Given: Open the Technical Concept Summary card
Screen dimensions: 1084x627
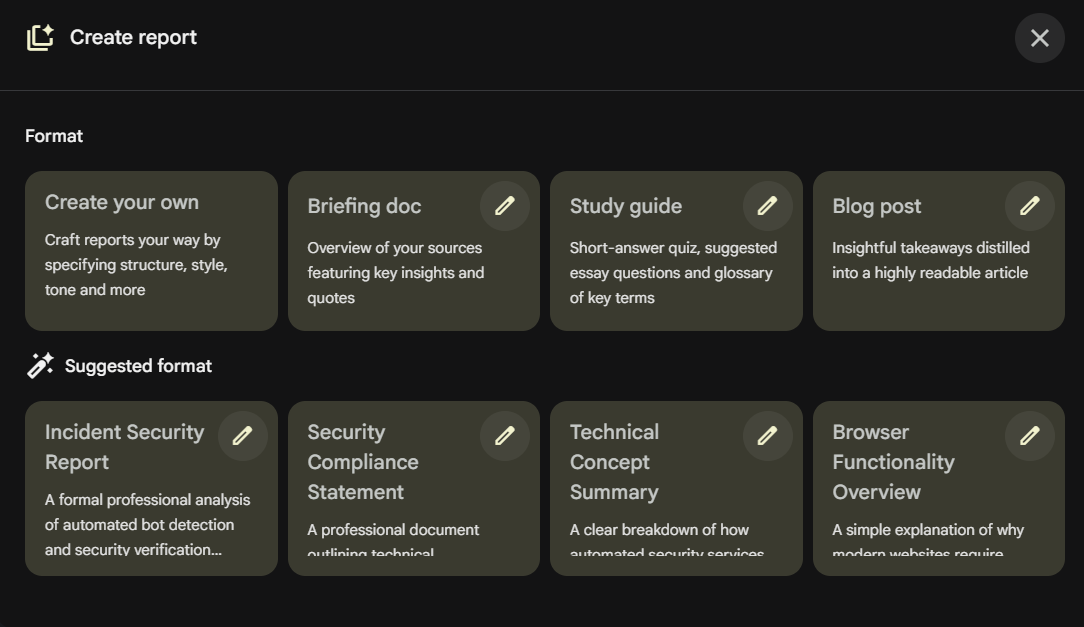Looking at the screenshot, I should click(x=676, y=489).
